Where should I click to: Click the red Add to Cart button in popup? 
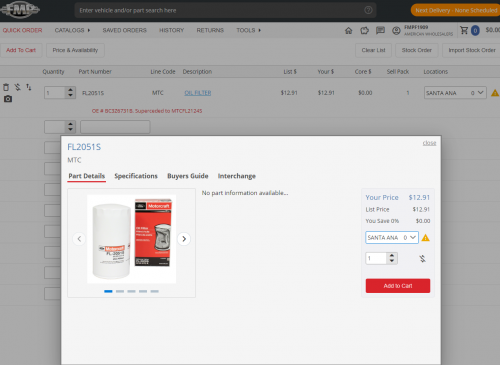tap(398, 286)
